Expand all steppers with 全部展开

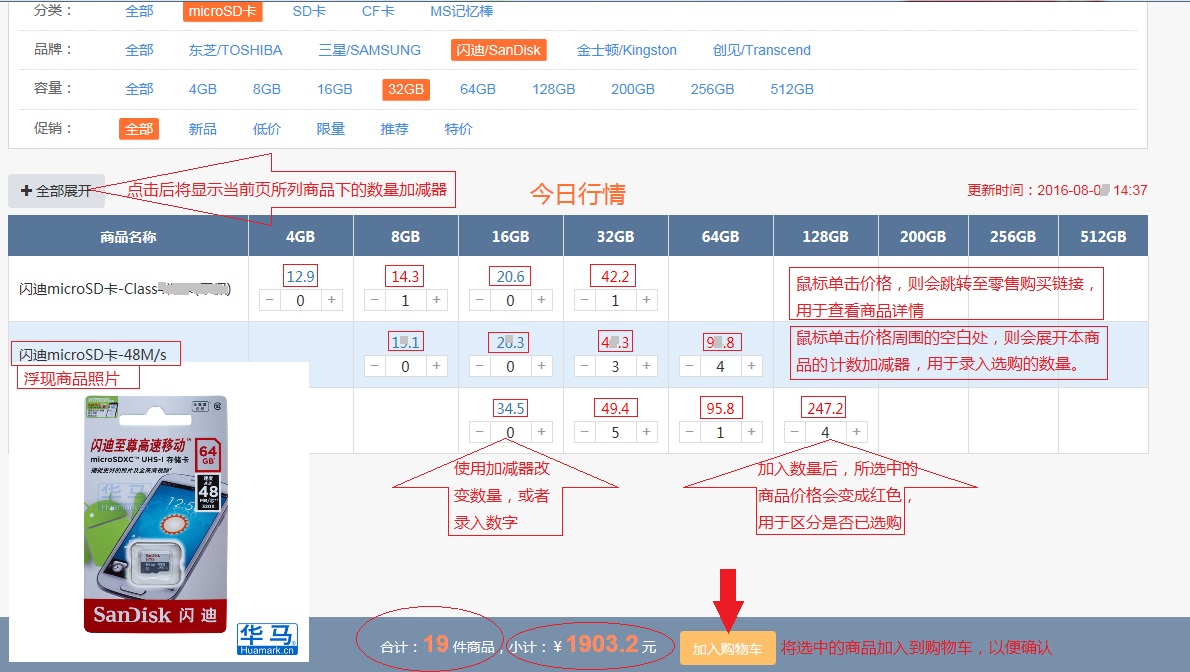tap(56, 191)
